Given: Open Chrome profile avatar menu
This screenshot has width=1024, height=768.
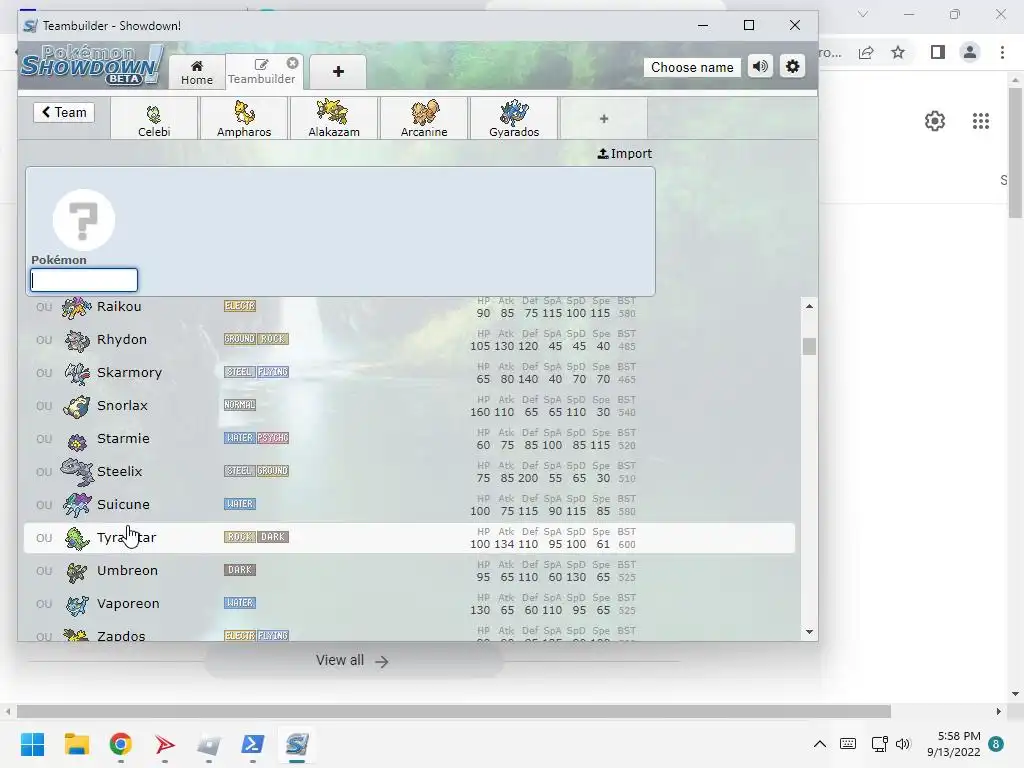Looking at the screenshot, I should click(x=970, y=52).
